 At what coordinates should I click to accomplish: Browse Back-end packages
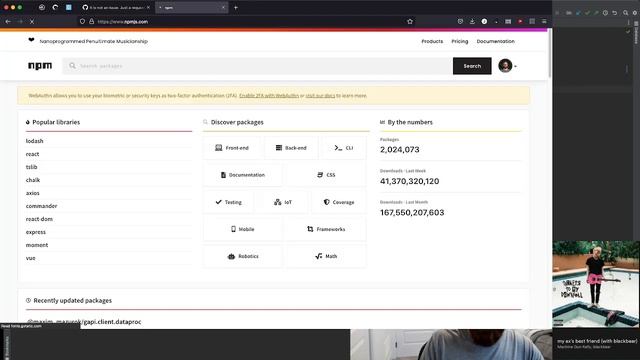291,148
